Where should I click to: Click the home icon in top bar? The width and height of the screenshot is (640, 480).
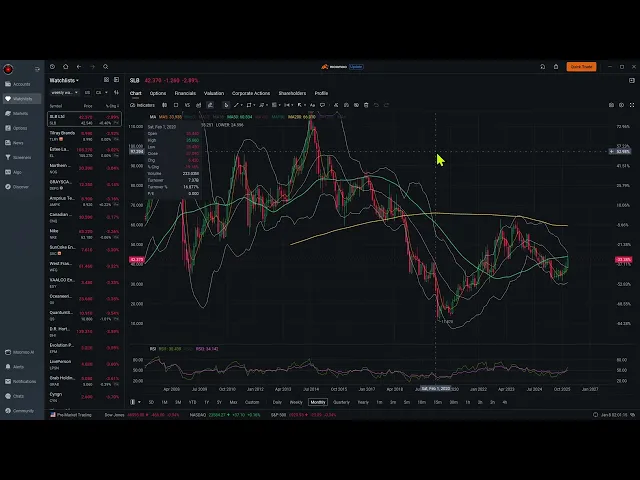point(65,67)
